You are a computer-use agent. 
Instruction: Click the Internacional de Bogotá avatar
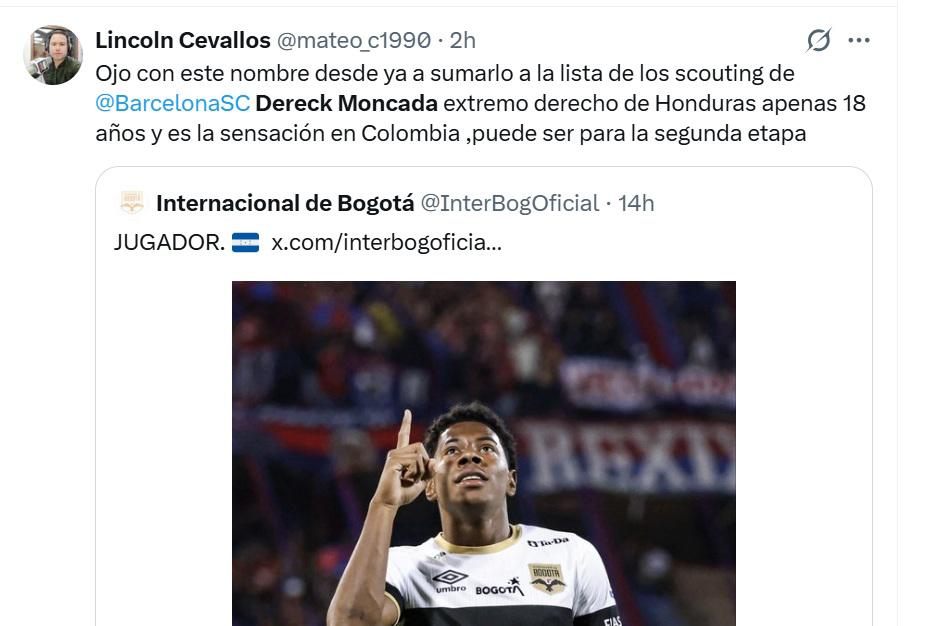tap(130, 203)
